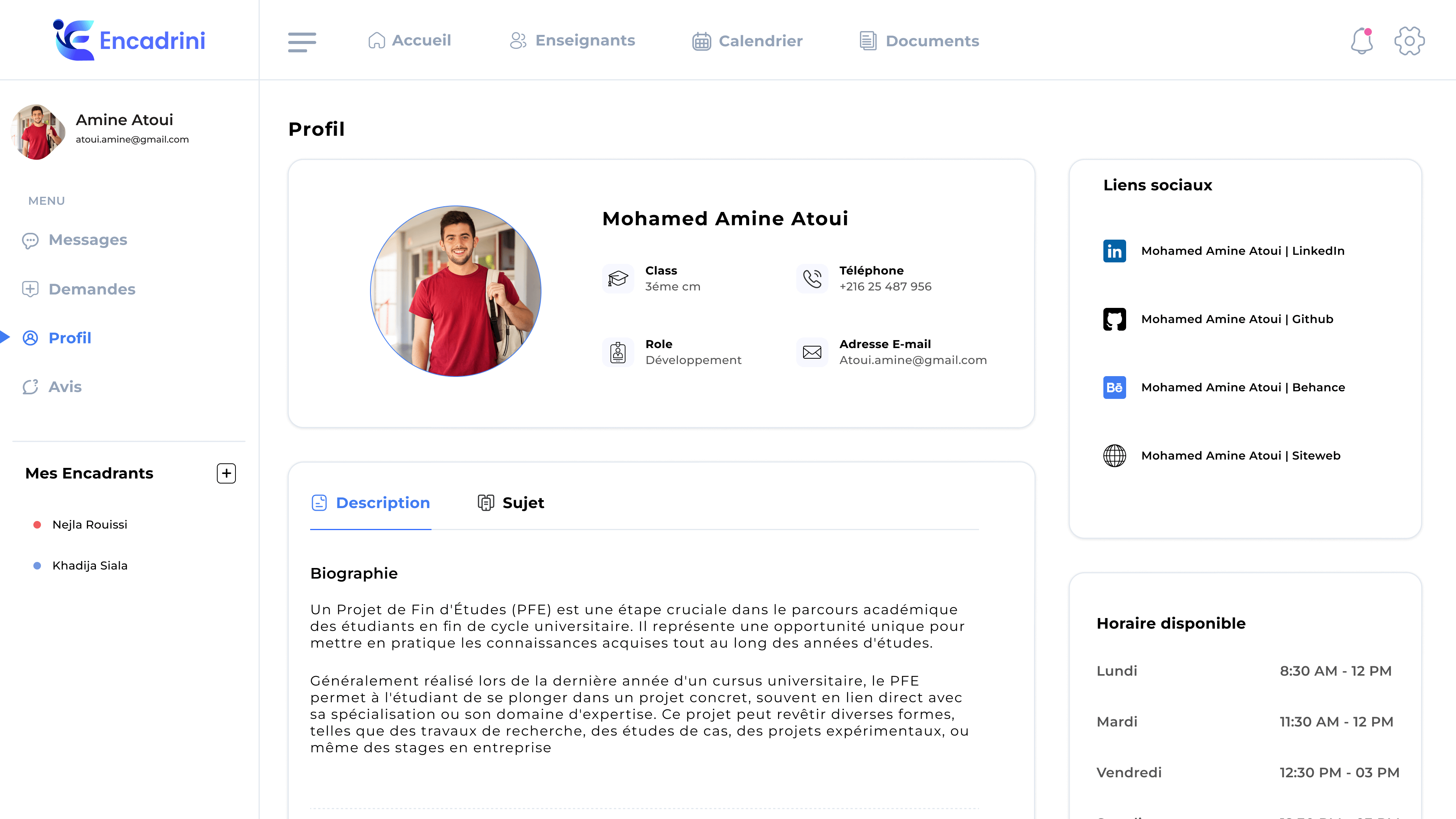This screenshot has width=1456, height=819.
Task: Click the Adresse E-mail envelope icon
Action: click(x=812, y=352)
